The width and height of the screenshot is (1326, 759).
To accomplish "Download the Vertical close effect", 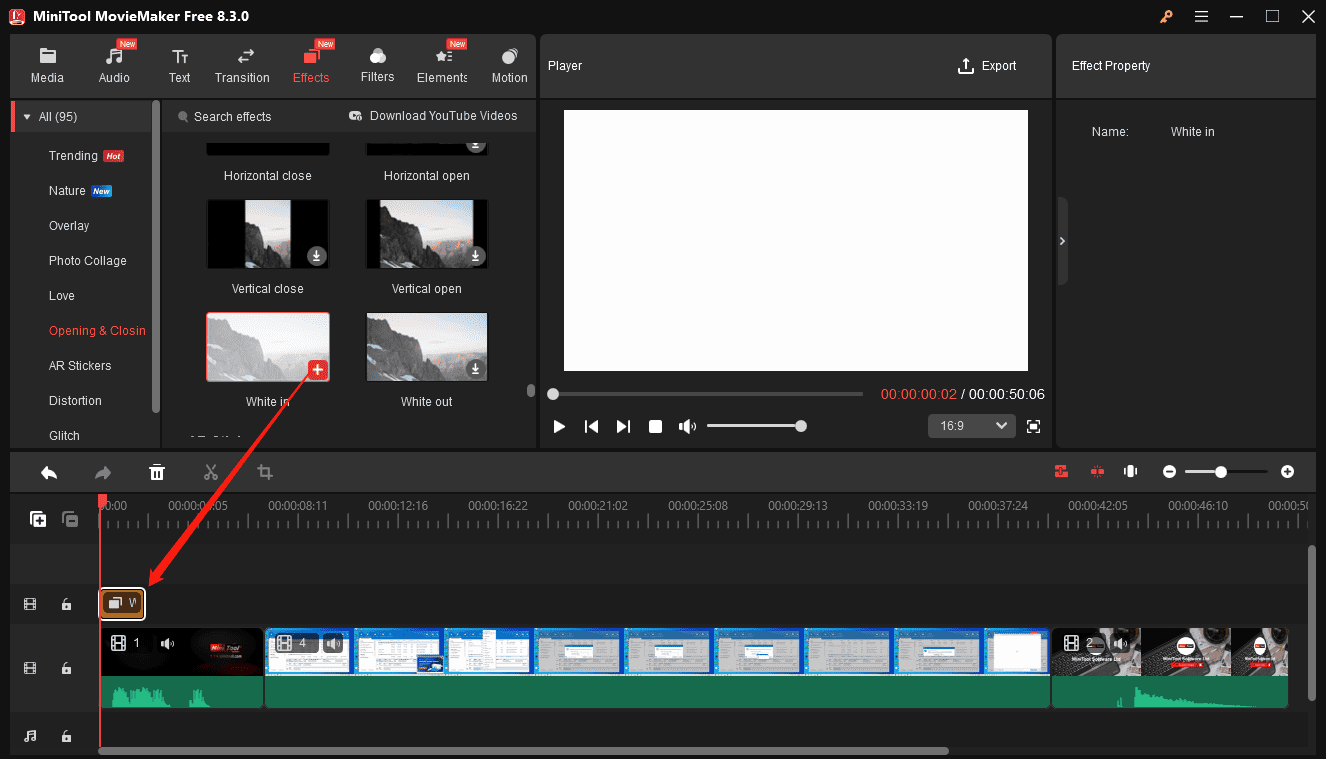I will coord(316,256).
